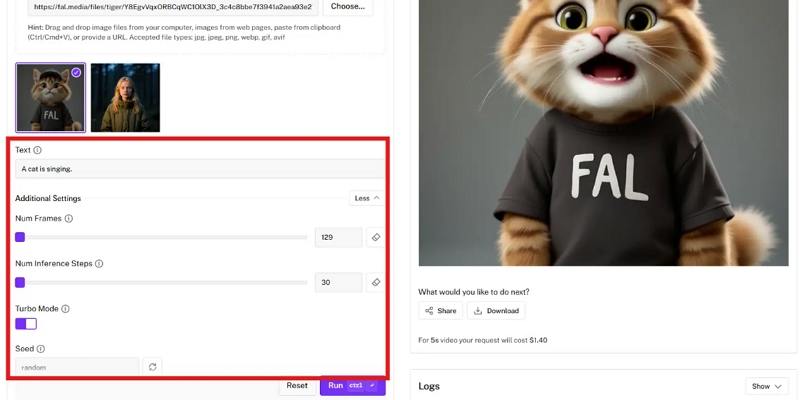
Task: Click the Seed input field
Action: [x=77, y=367]
